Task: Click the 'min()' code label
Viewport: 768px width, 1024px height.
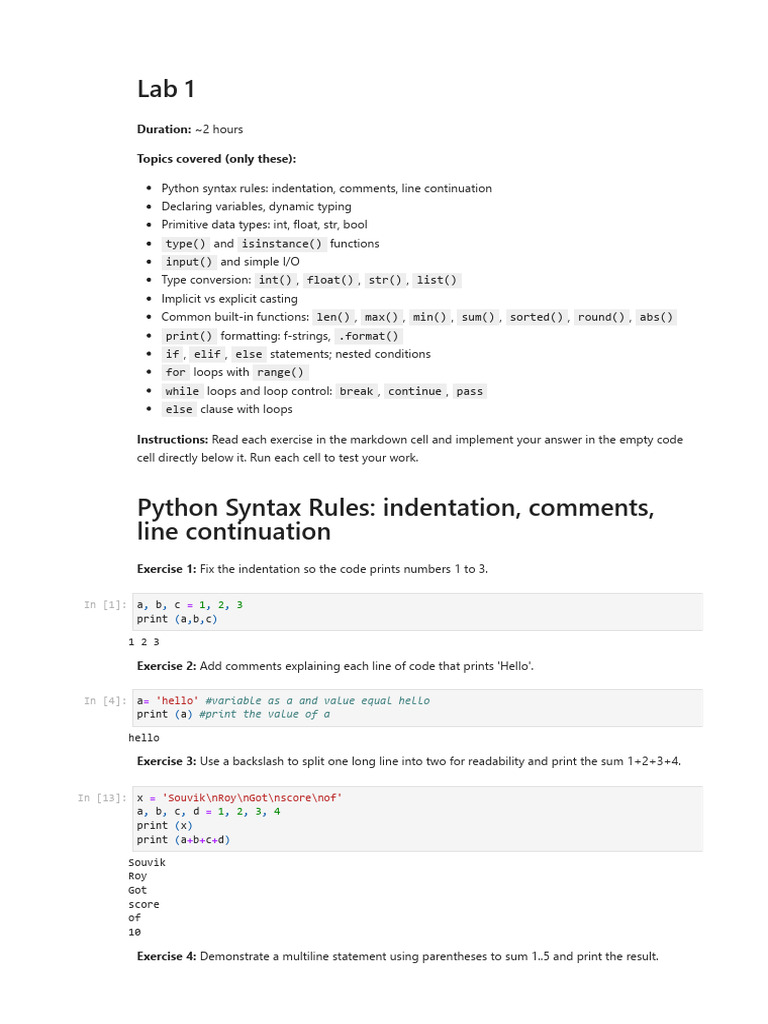Action: (430, 317)
